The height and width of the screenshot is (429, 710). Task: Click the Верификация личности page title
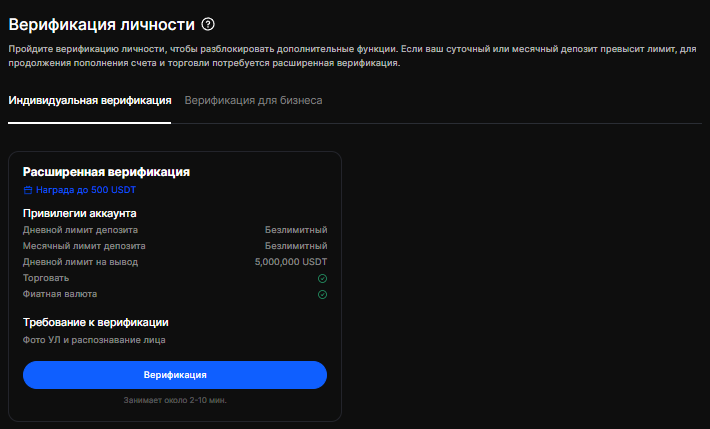pyautogui.click(x=101, y=24)
